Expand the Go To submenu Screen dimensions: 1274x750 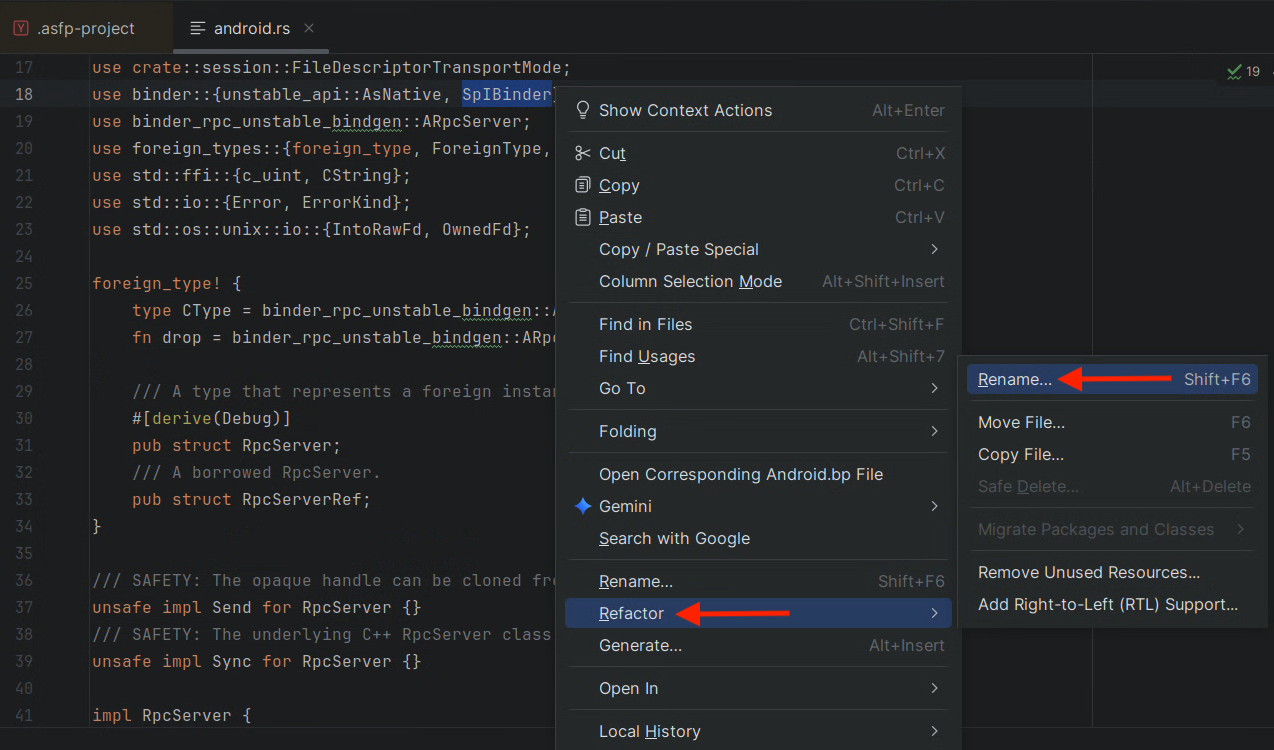[x=620, y=388]
